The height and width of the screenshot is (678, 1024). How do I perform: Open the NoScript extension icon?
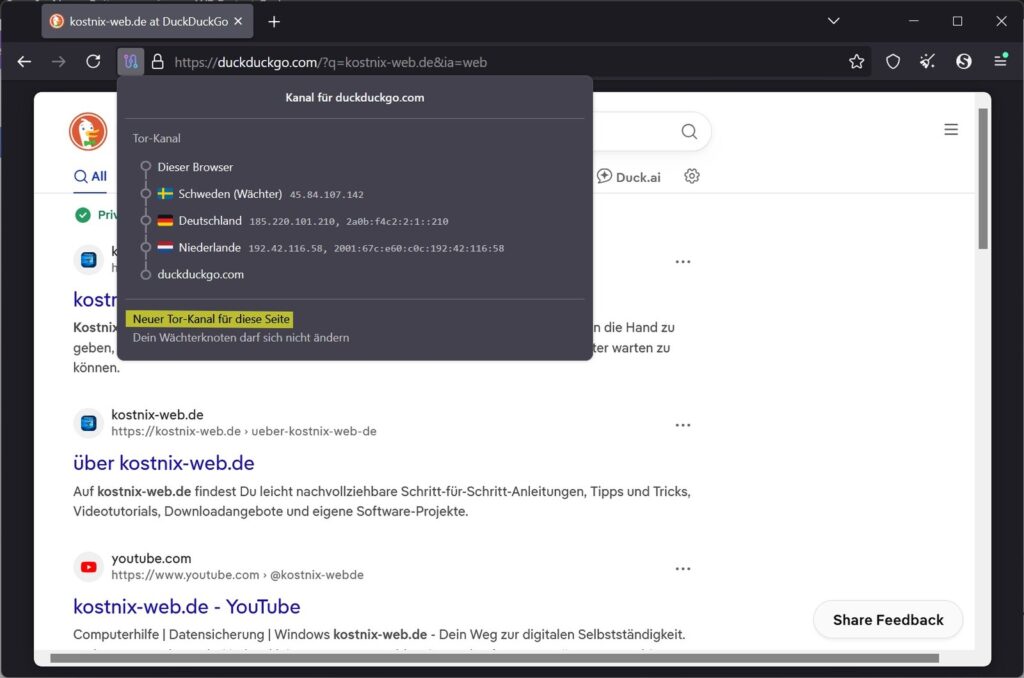(963, 62)
